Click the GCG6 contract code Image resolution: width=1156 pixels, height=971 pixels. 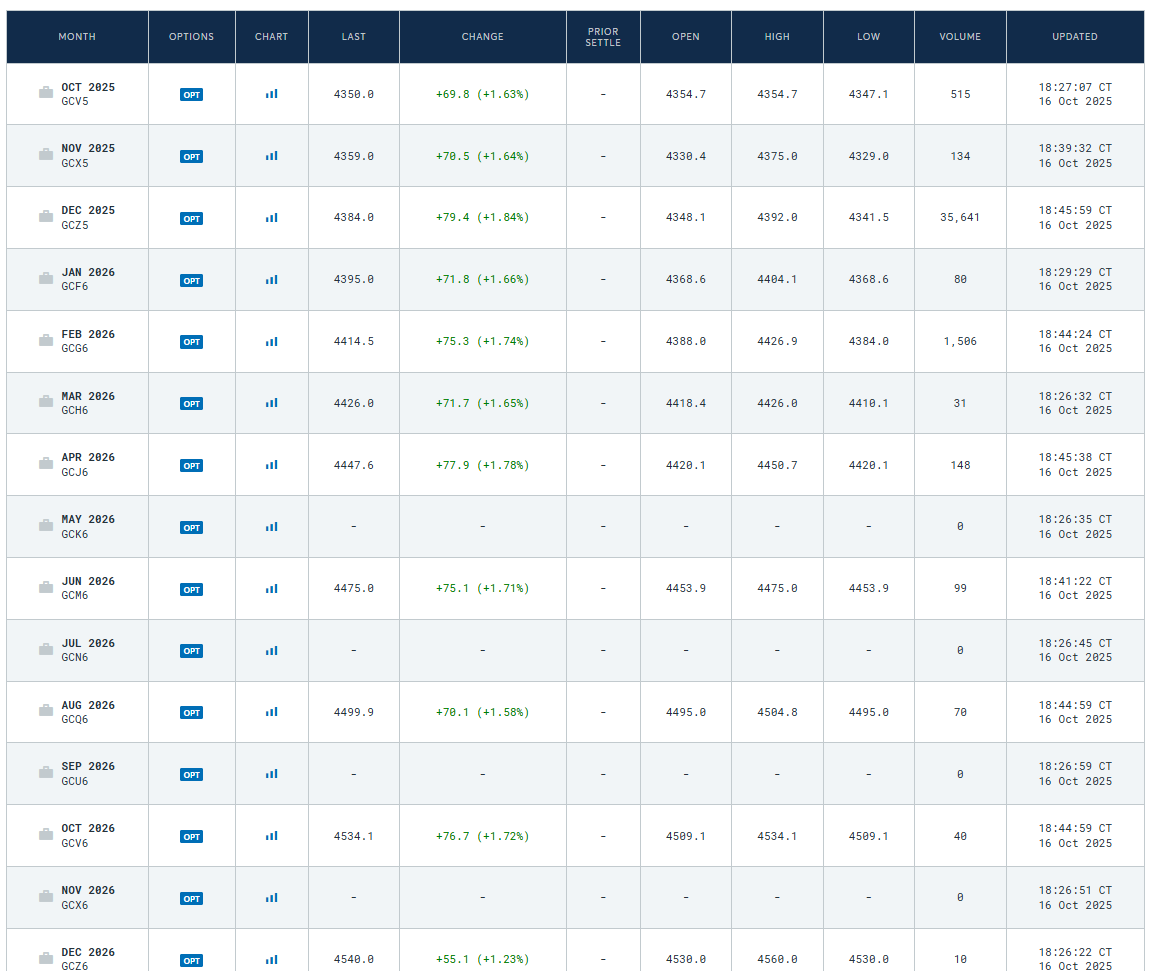click(74, 349)
